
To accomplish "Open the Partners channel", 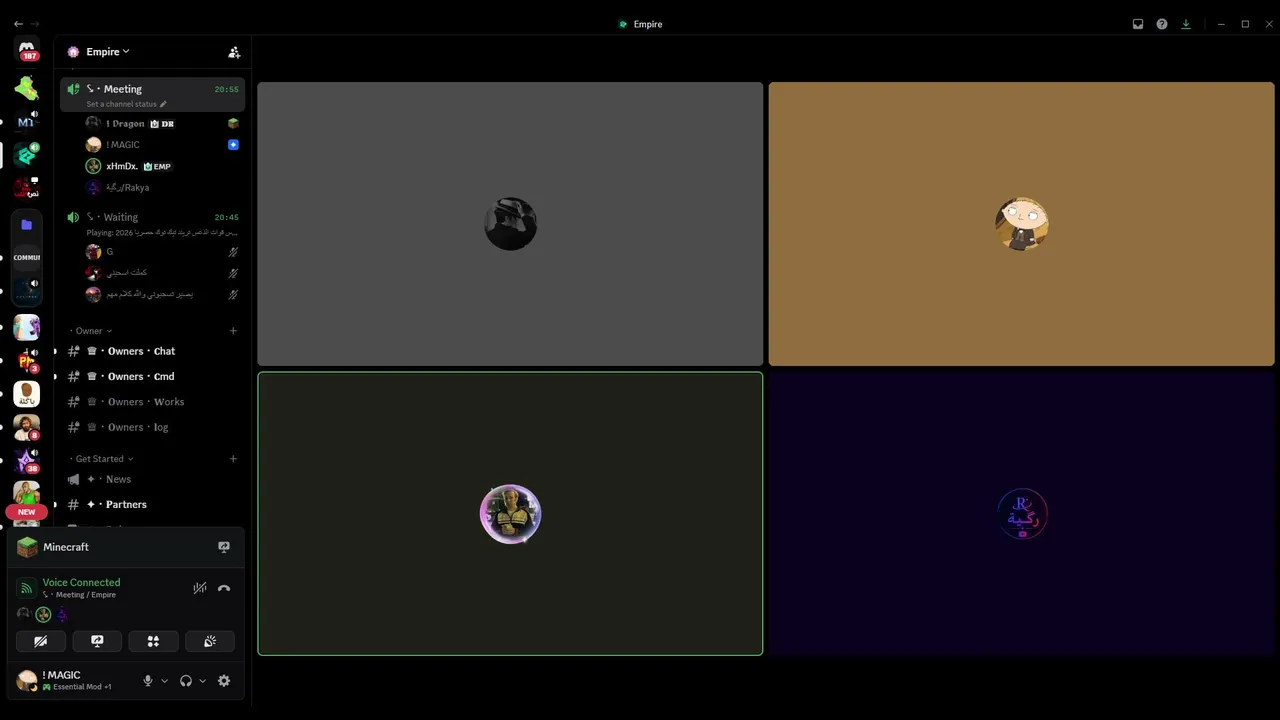I will (152, 505).
